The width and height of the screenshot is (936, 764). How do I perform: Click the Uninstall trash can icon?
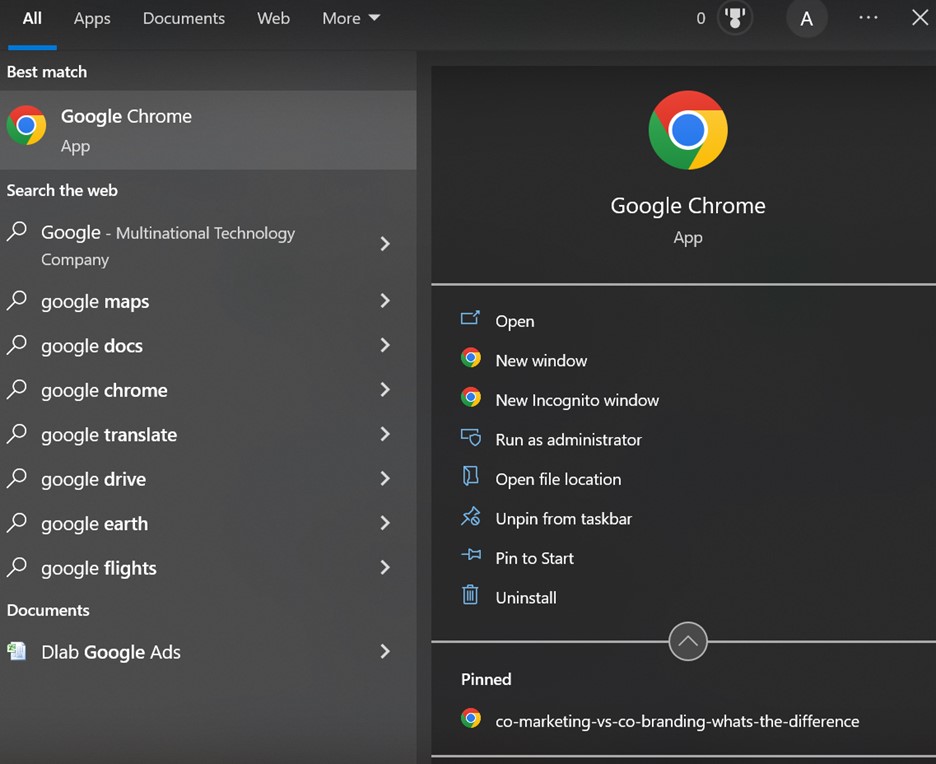(470, 596)
